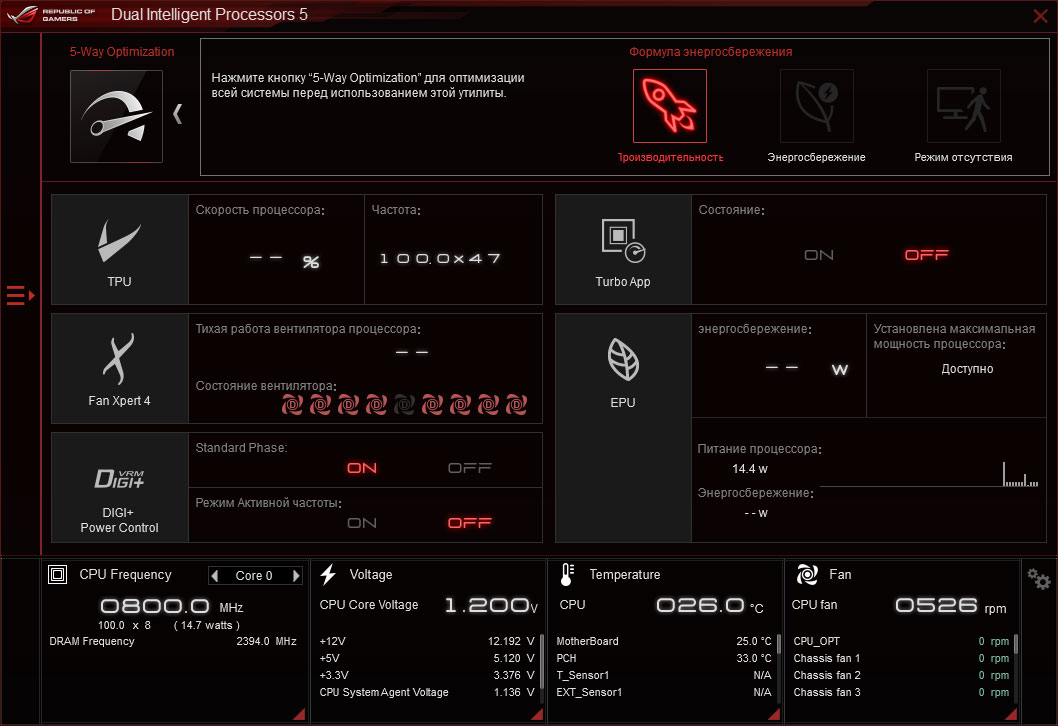Click the PCH temperature row
This screenshot has width=1058, height=726.
[x=664, y=658]
